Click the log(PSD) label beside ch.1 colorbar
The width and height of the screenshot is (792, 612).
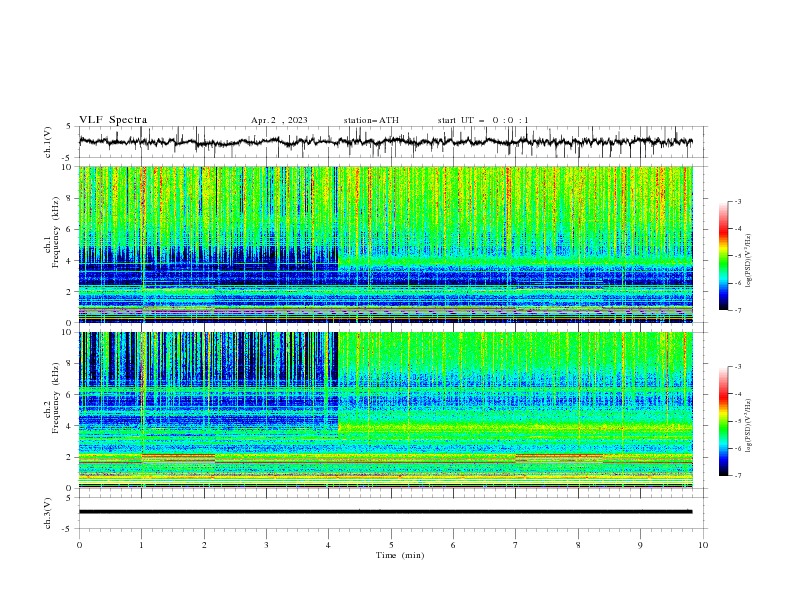(x=749, y=261)
